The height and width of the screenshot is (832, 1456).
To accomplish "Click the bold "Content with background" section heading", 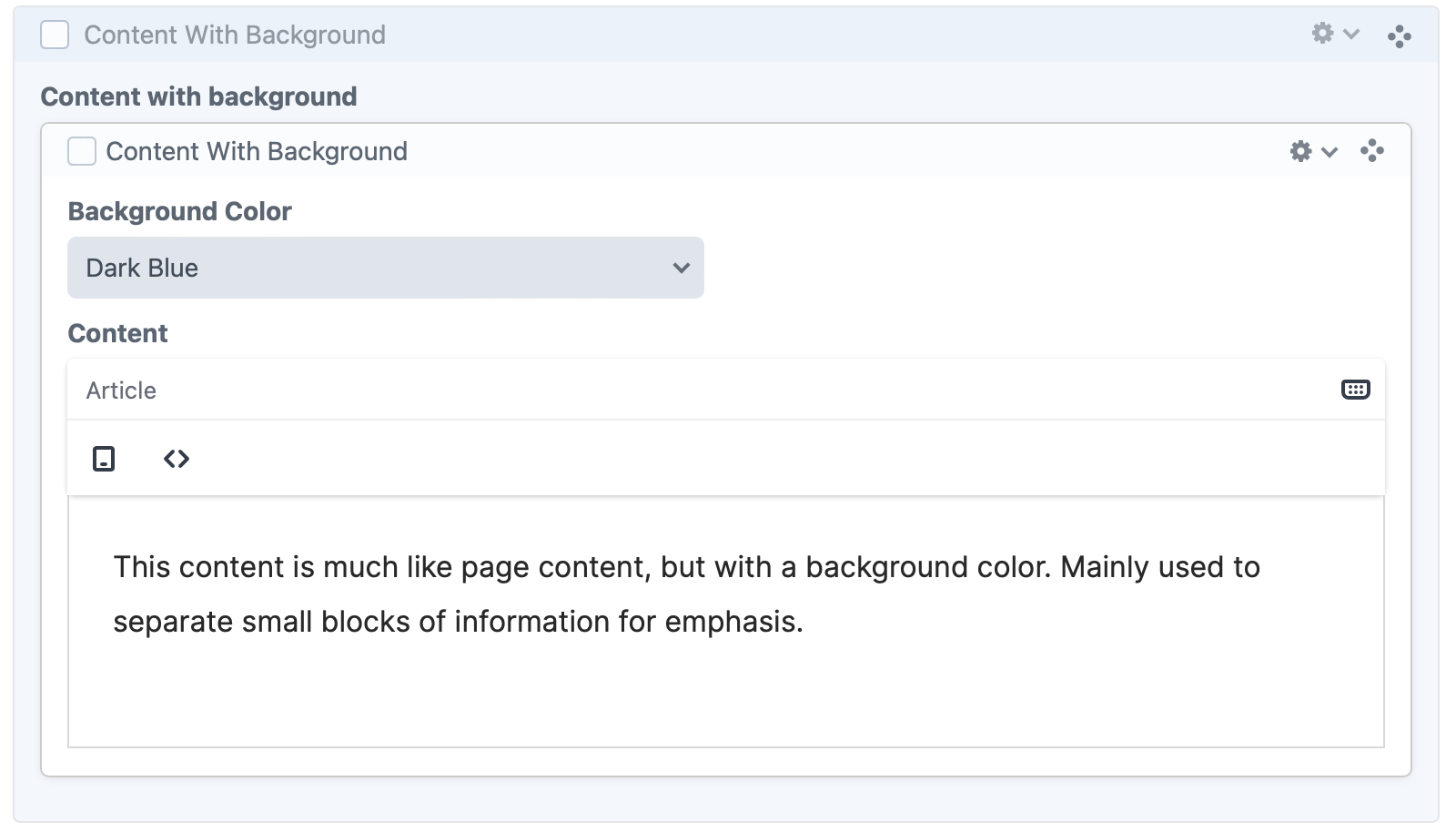I will [x=198, y=96].
